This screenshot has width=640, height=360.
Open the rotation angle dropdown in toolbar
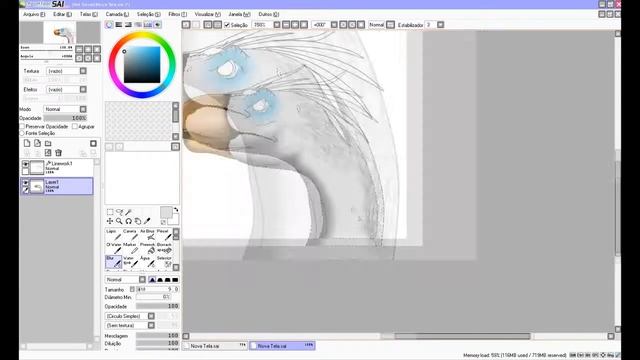tap(334, 25)
